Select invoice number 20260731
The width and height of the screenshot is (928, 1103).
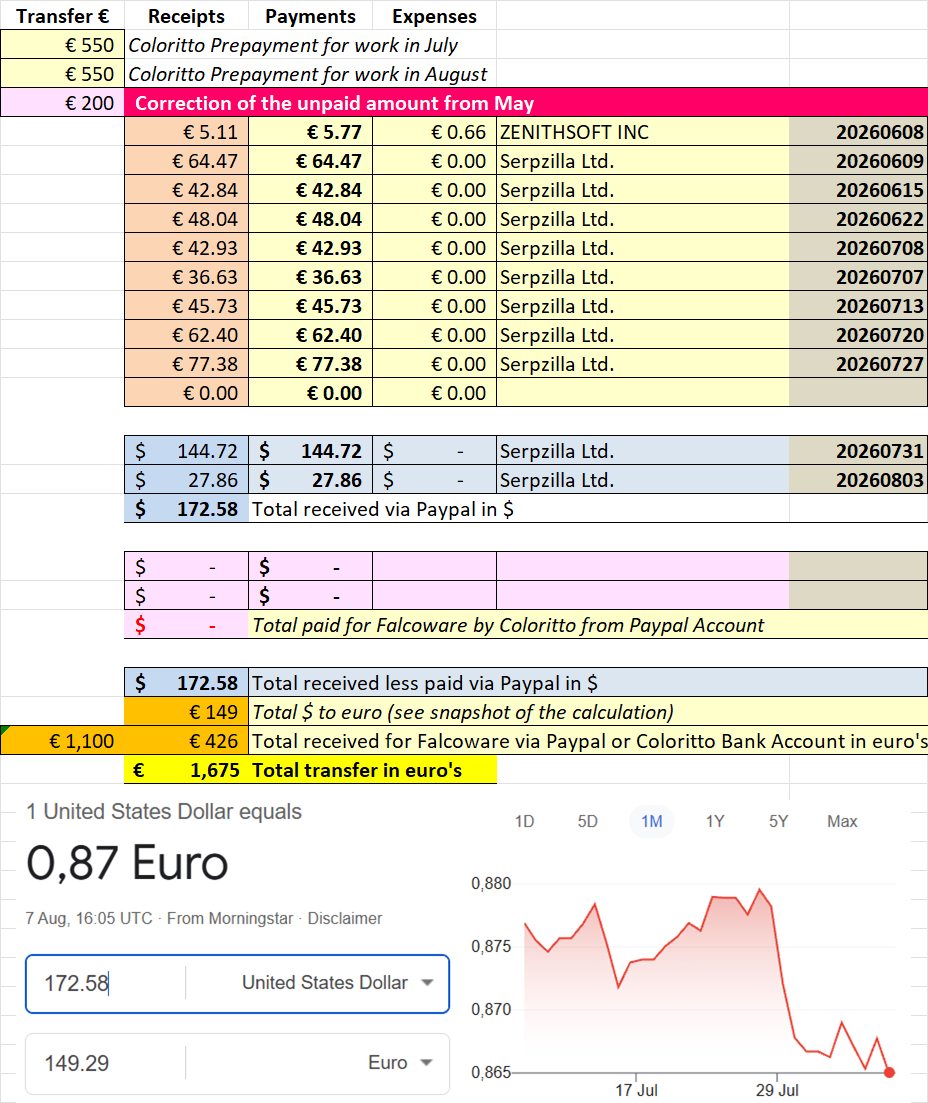[858, 451]
